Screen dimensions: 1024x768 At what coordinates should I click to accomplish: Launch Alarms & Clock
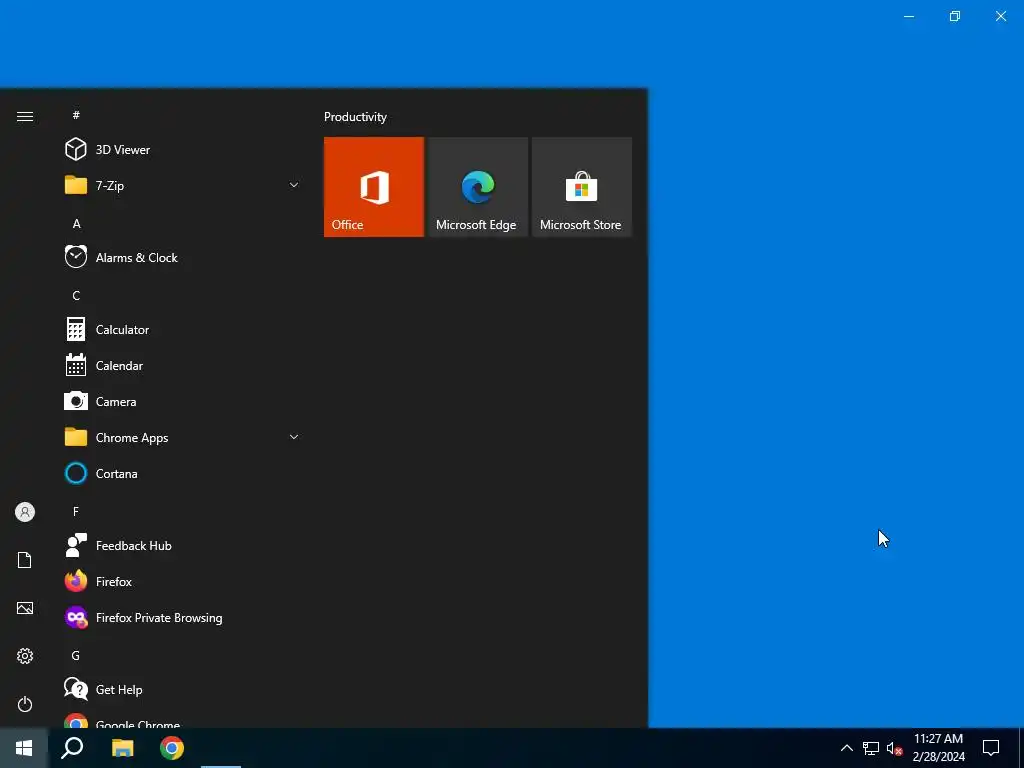coord(183,257)
